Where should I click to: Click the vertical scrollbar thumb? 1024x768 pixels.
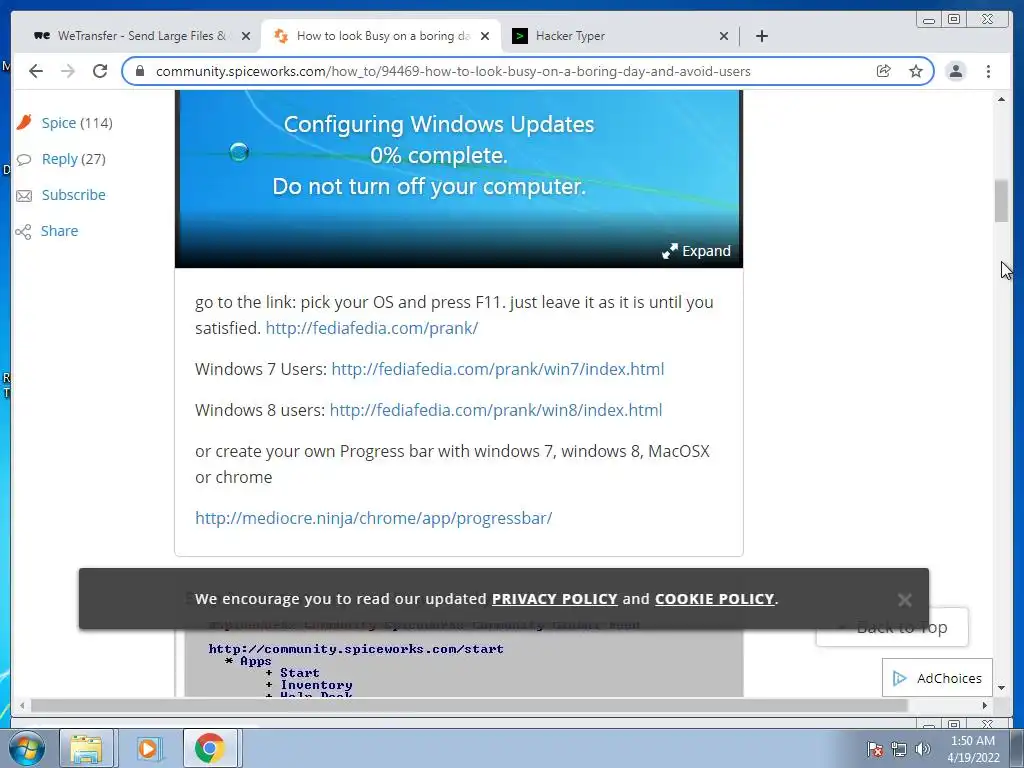[x=1001, y=201]
